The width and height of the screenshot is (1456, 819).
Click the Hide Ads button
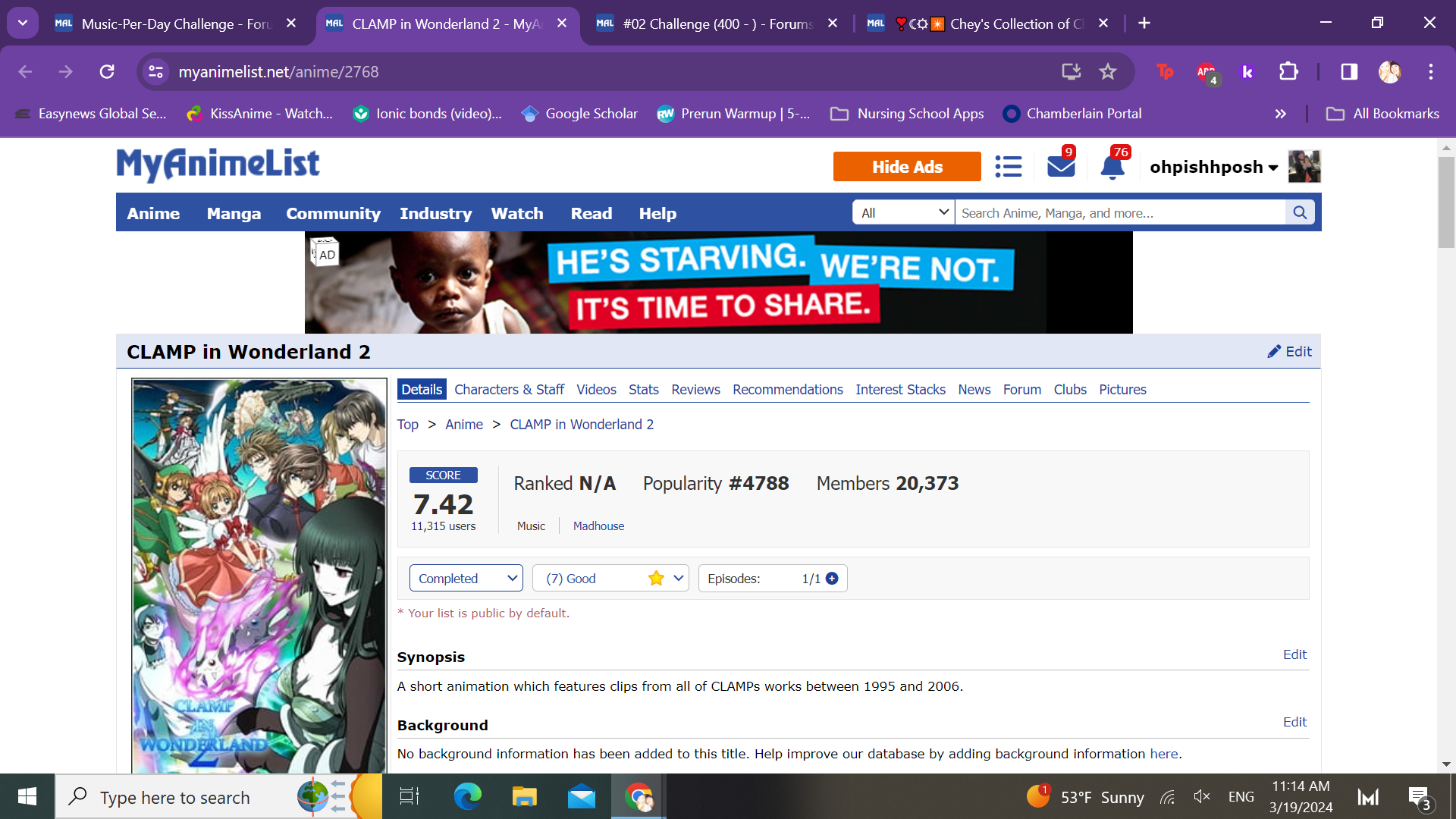click(x=906, y=167)
